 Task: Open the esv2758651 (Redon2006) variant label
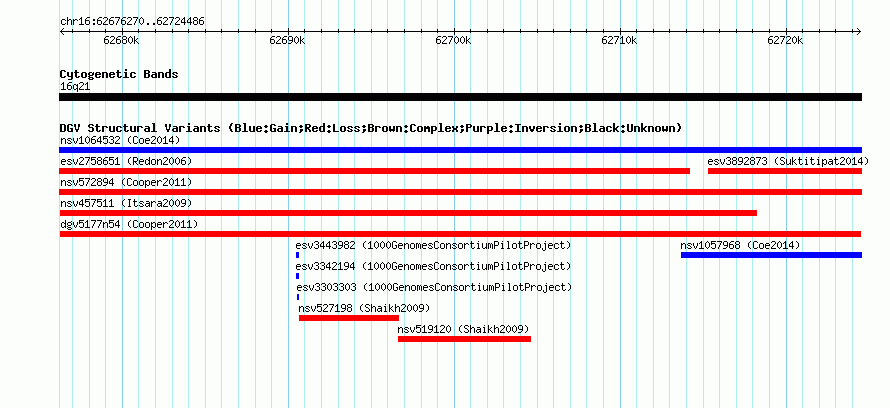pyautogui.click(x=126, y=161)
